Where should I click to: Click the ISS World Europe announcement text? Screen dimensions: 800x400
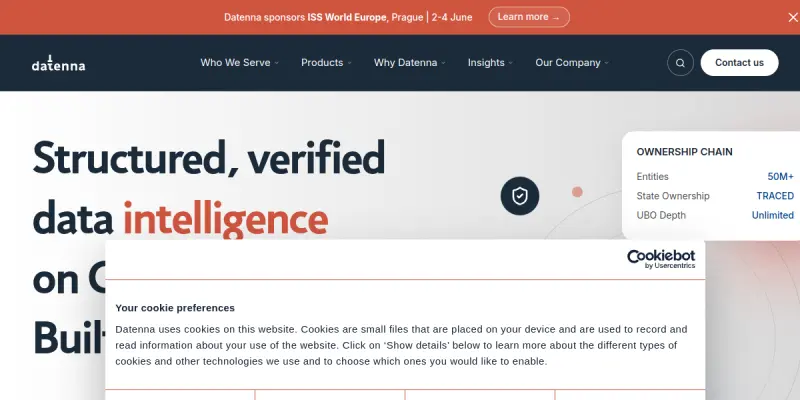click(348, 17)
